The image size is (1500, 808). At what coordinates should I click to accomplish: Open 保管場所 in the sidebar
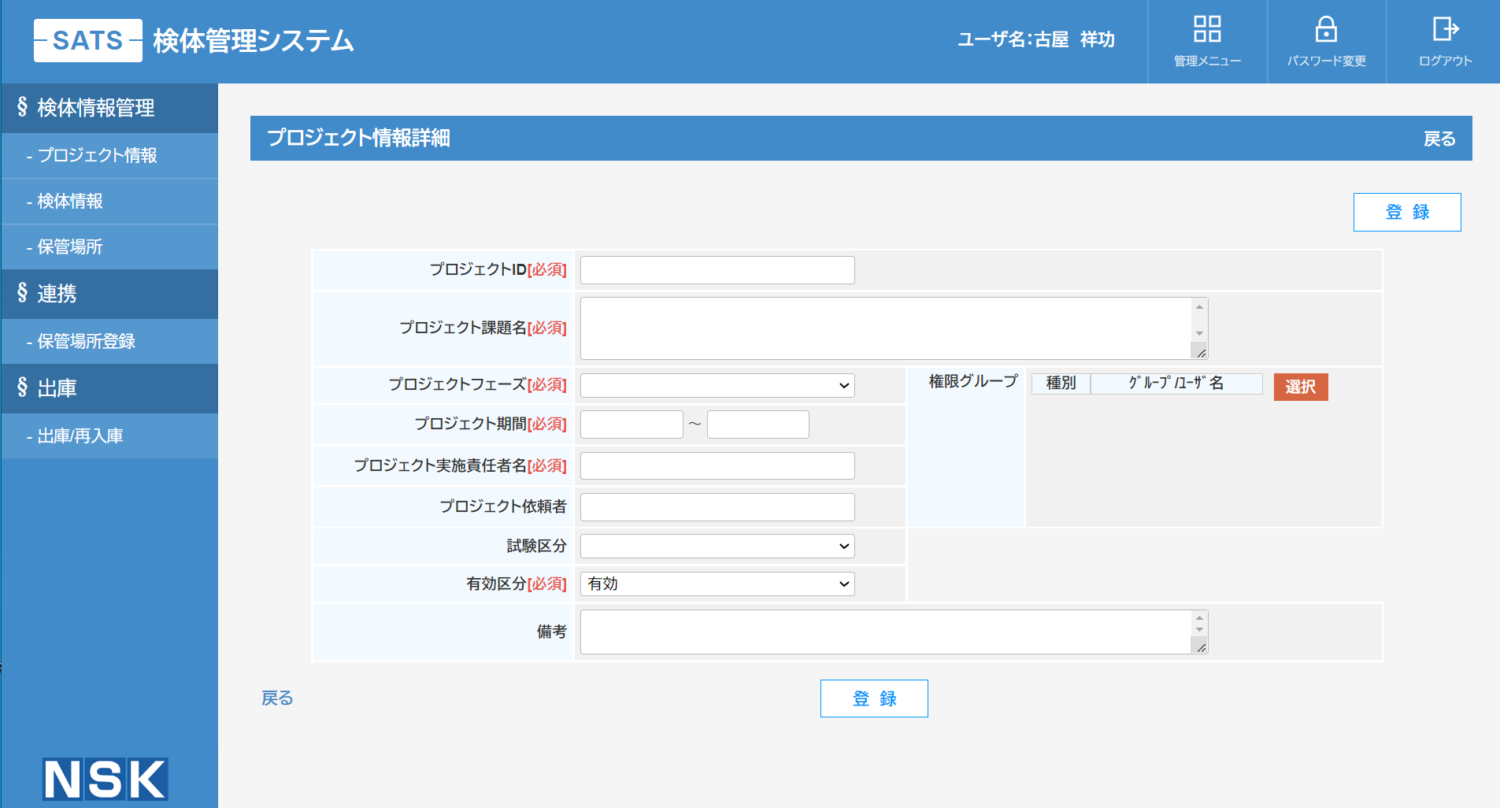(x=109, y=248)
